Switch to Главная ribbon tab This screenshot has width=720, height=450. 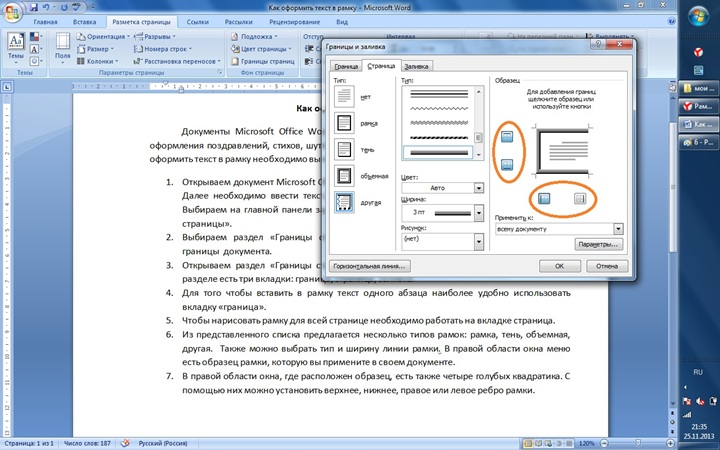(x=45, y=22)
